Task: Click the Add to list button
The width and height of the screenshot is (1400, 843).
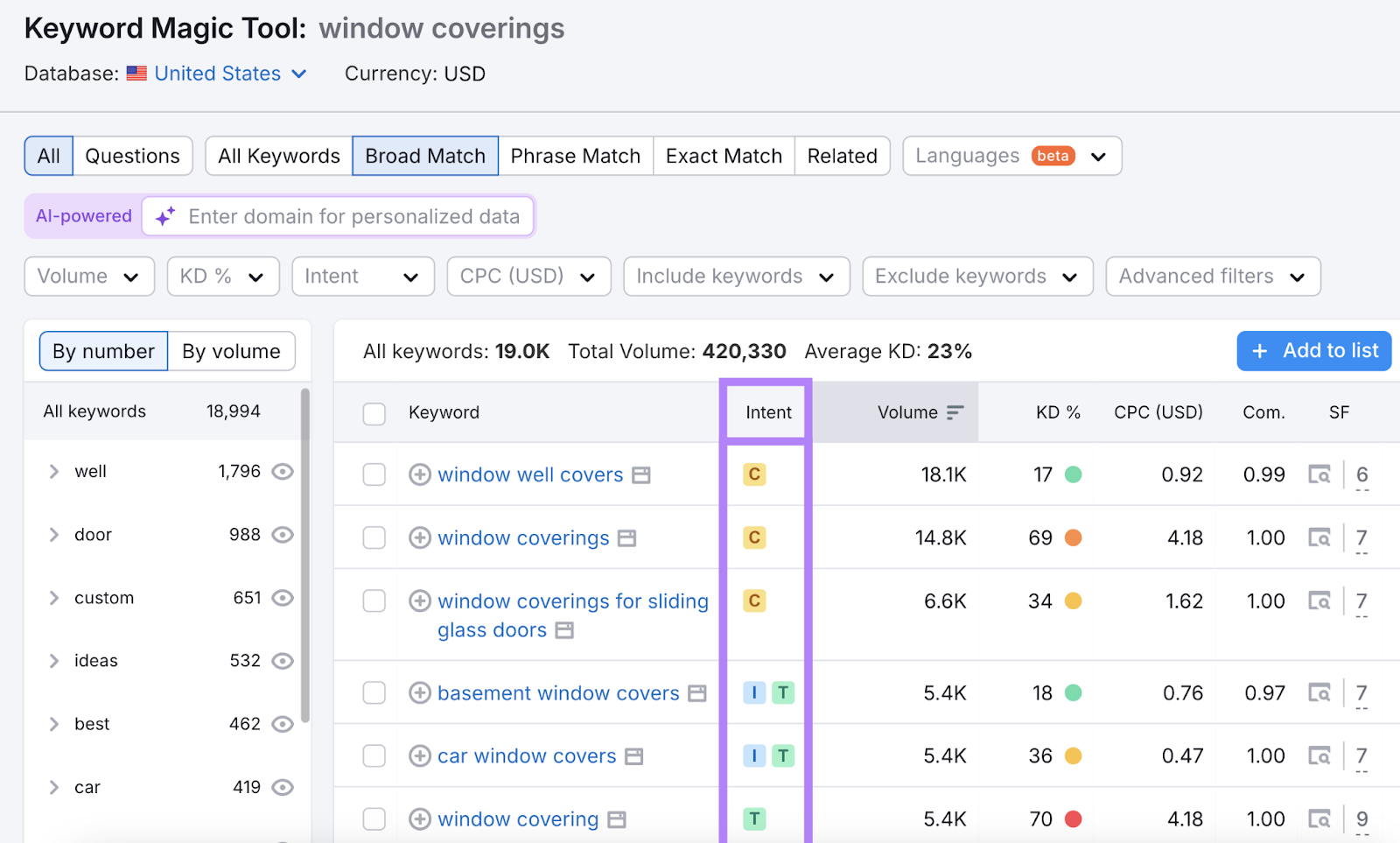Action: [x=1313, y=351]
